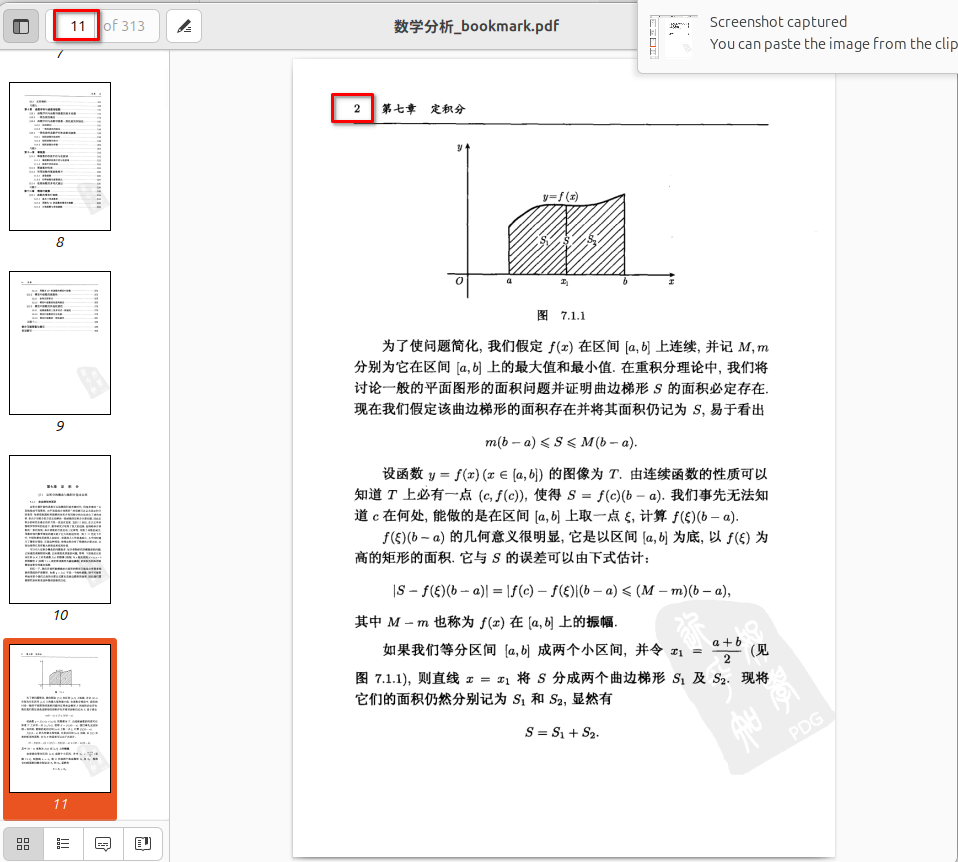Open the annotations panel in sidebar
This screenshot has height=862, width=958.
tap(103, 843)
